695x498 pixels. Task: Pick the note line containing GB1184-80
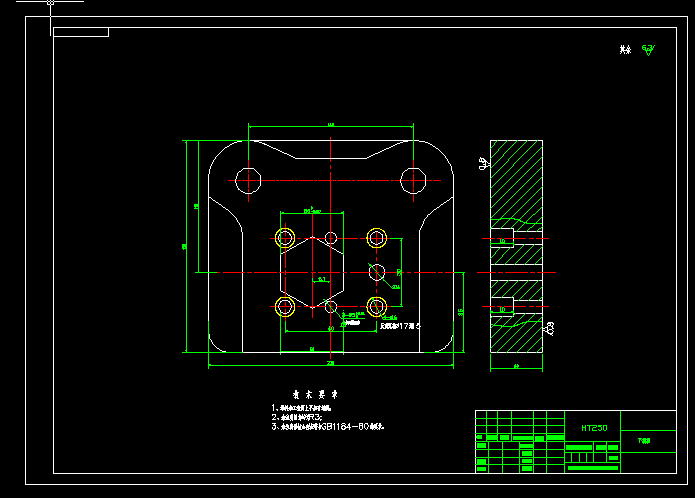(328, 427)
